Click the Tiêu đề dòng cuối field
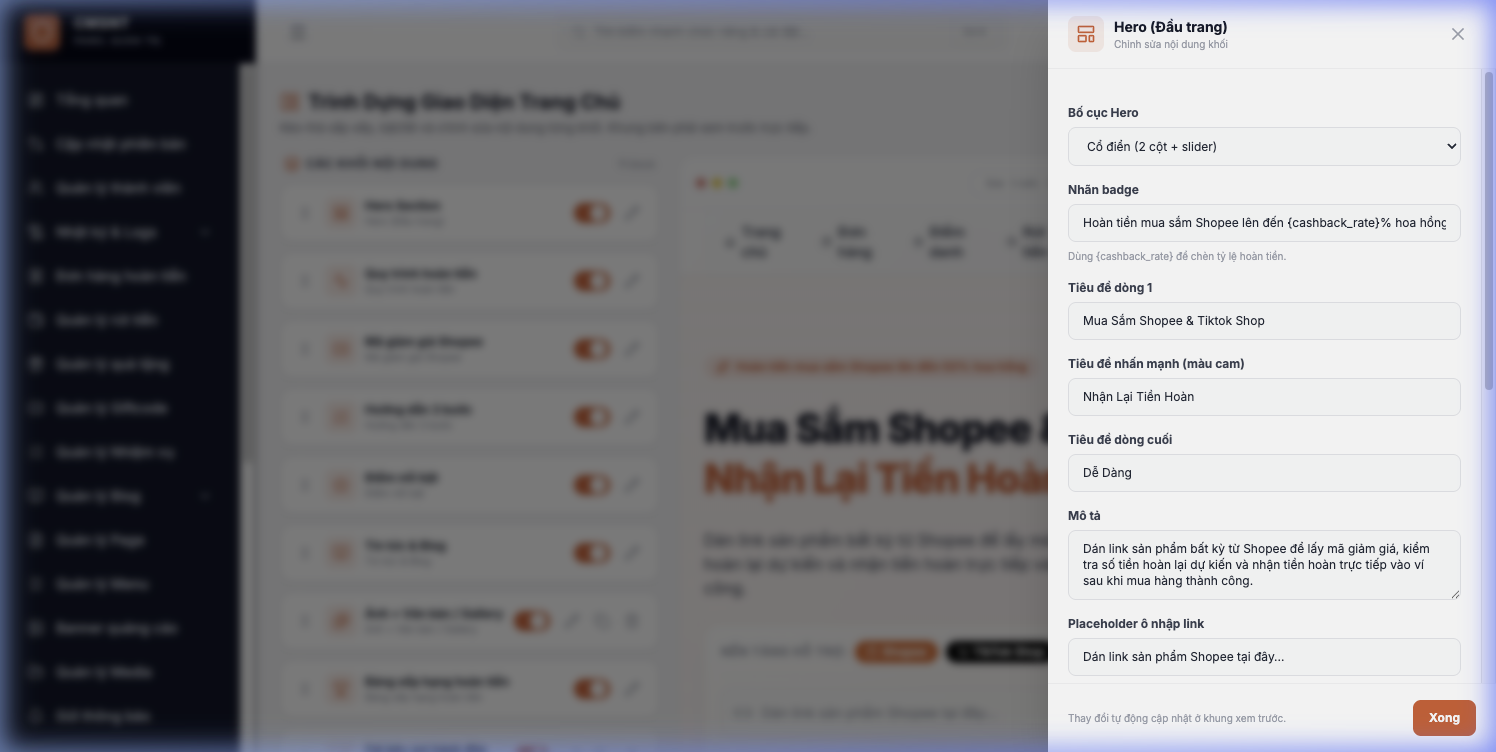The height and width of the screenshot is (752, 1496). [x=1264, y=472]
